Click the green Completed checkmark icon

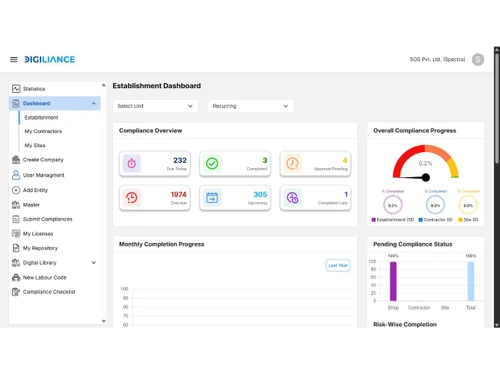click(x=212, y=163)
